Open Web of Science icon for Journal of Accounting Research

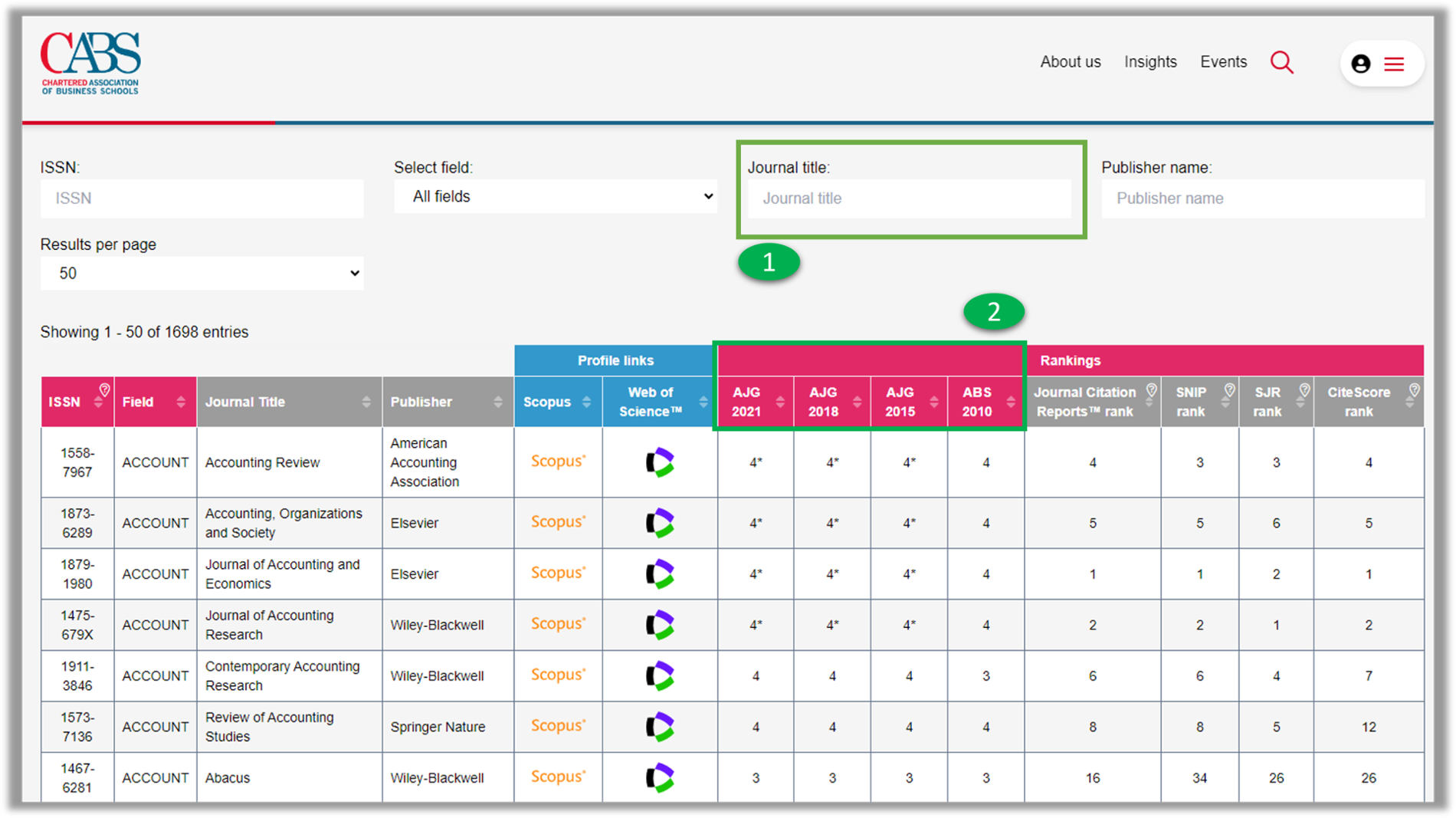tap(659, 625)
